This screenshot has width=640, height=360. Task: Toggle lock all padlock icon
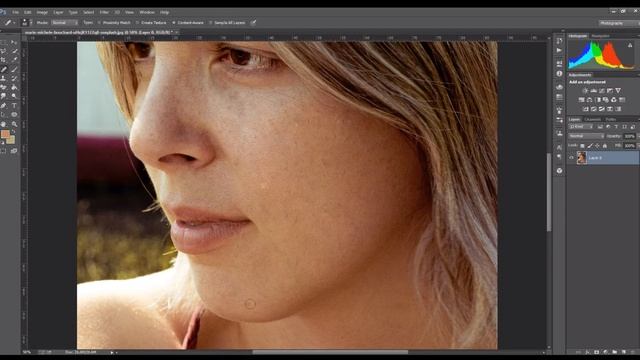point(605,146)
